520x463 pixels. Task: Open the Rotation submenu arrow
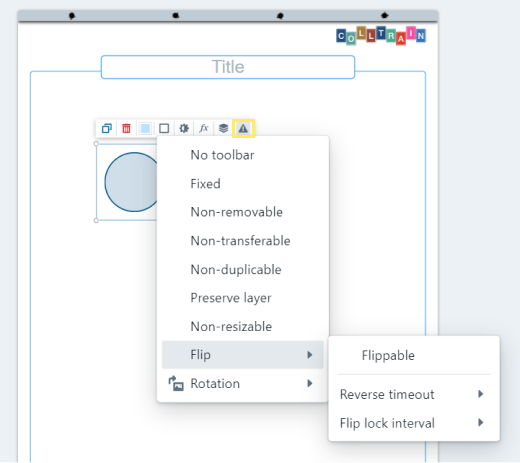[x=310, y=383]
